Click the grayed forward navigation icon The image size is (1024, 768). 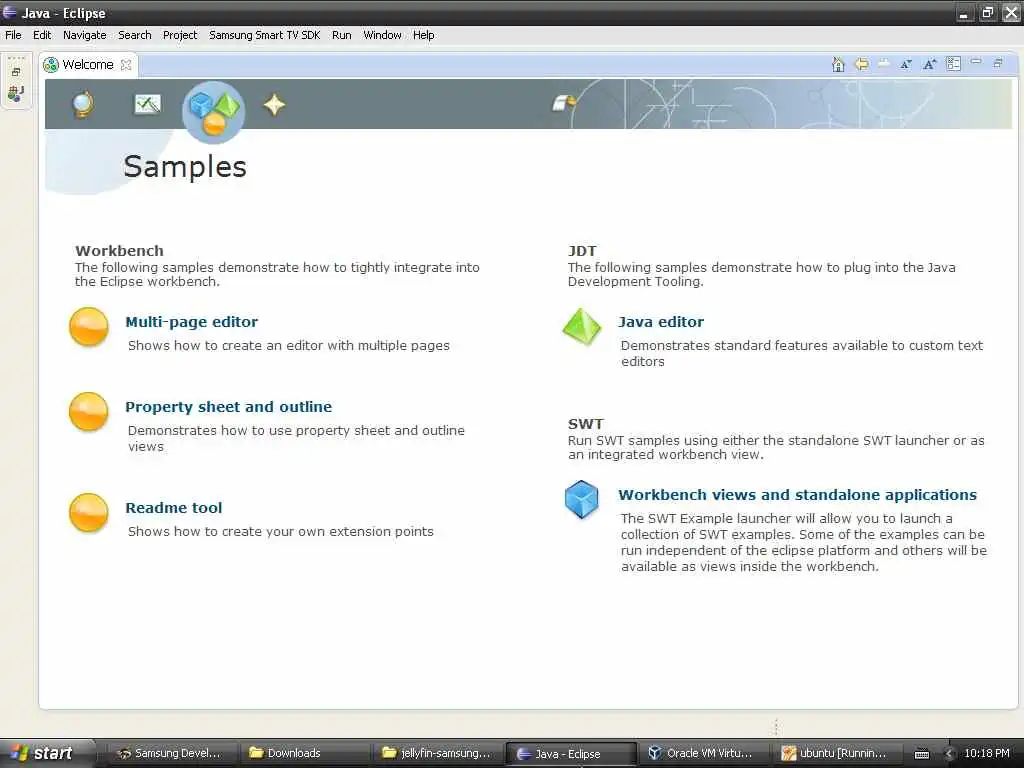point(884,63)
